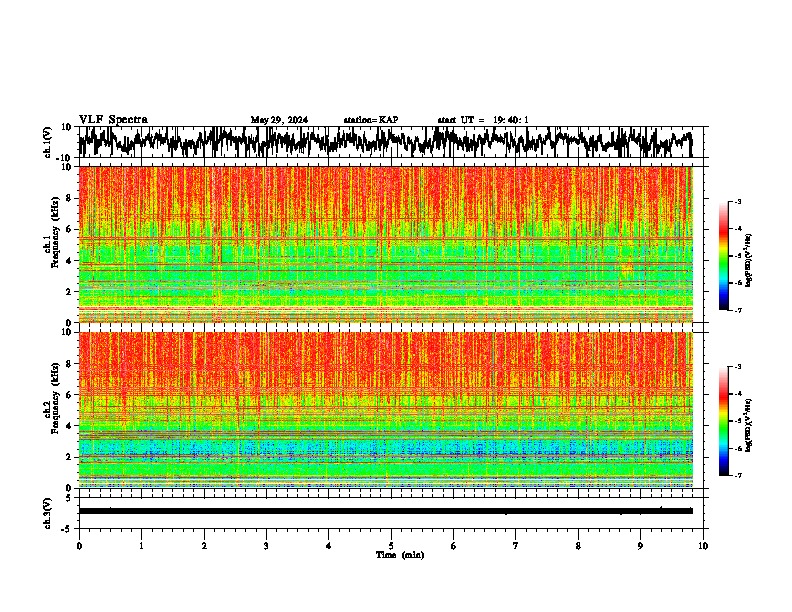Viewport: 792px width, 612px height.
Task: Click the ch.1 color bar log(PSD) title
Action: pyautogui.click(x=749, y=260)
